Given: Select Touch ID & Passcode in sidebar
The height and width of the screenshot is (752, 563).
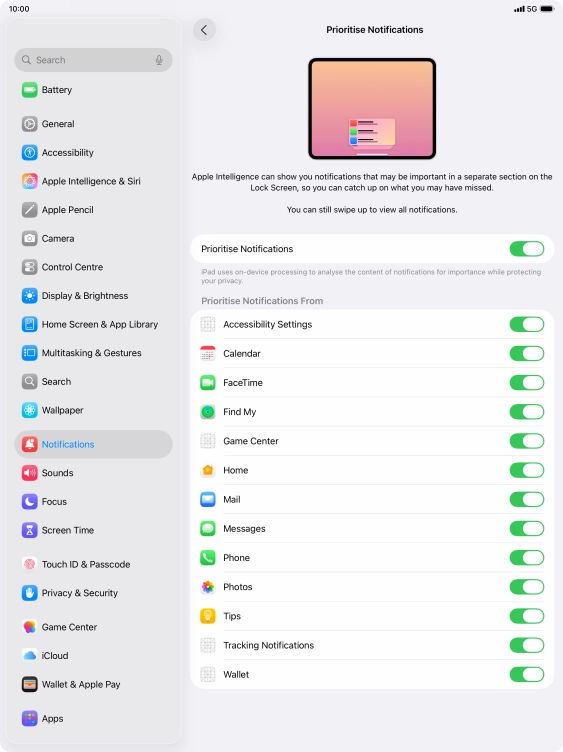Looking at the screenshot, I should pyautogui.click(x=94, y=564).
